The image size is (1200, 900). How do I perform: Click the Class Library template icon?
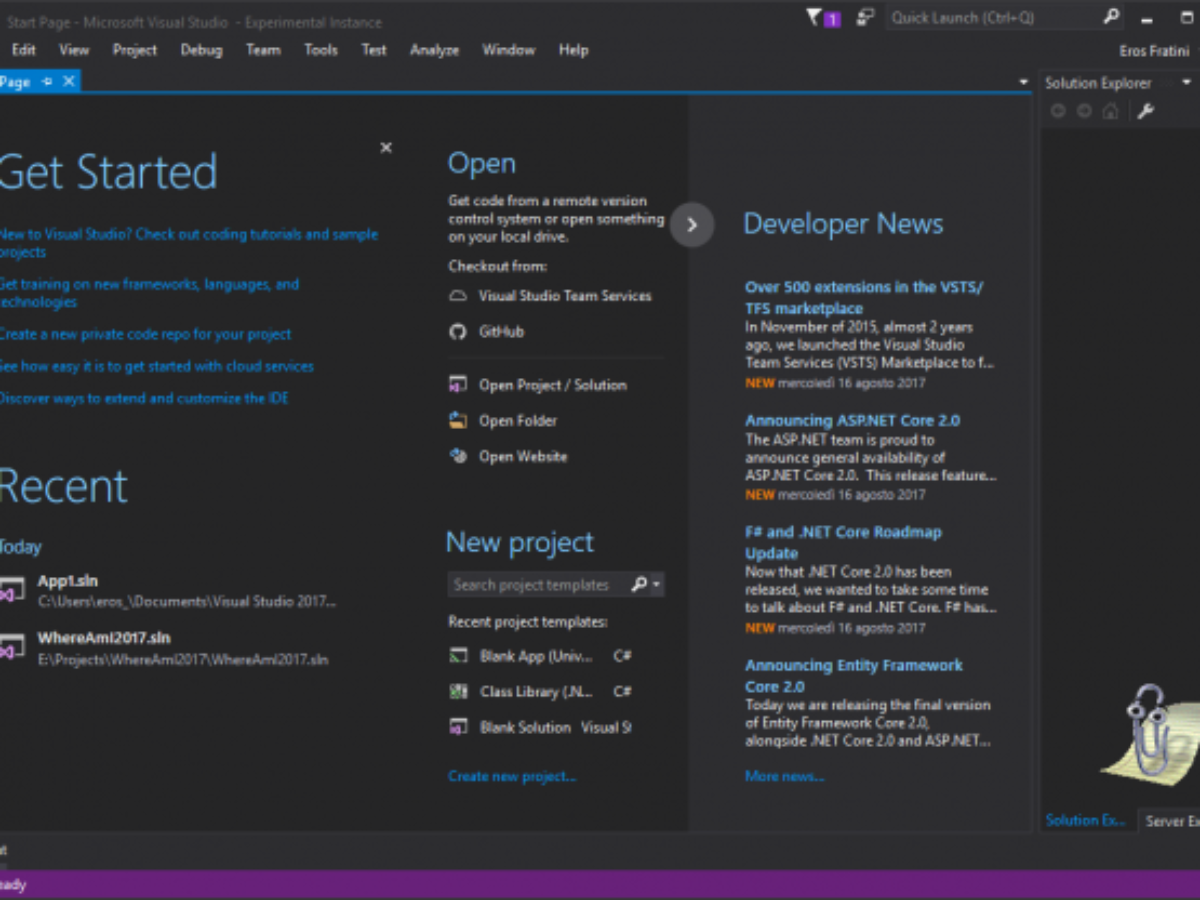(458, 691)
